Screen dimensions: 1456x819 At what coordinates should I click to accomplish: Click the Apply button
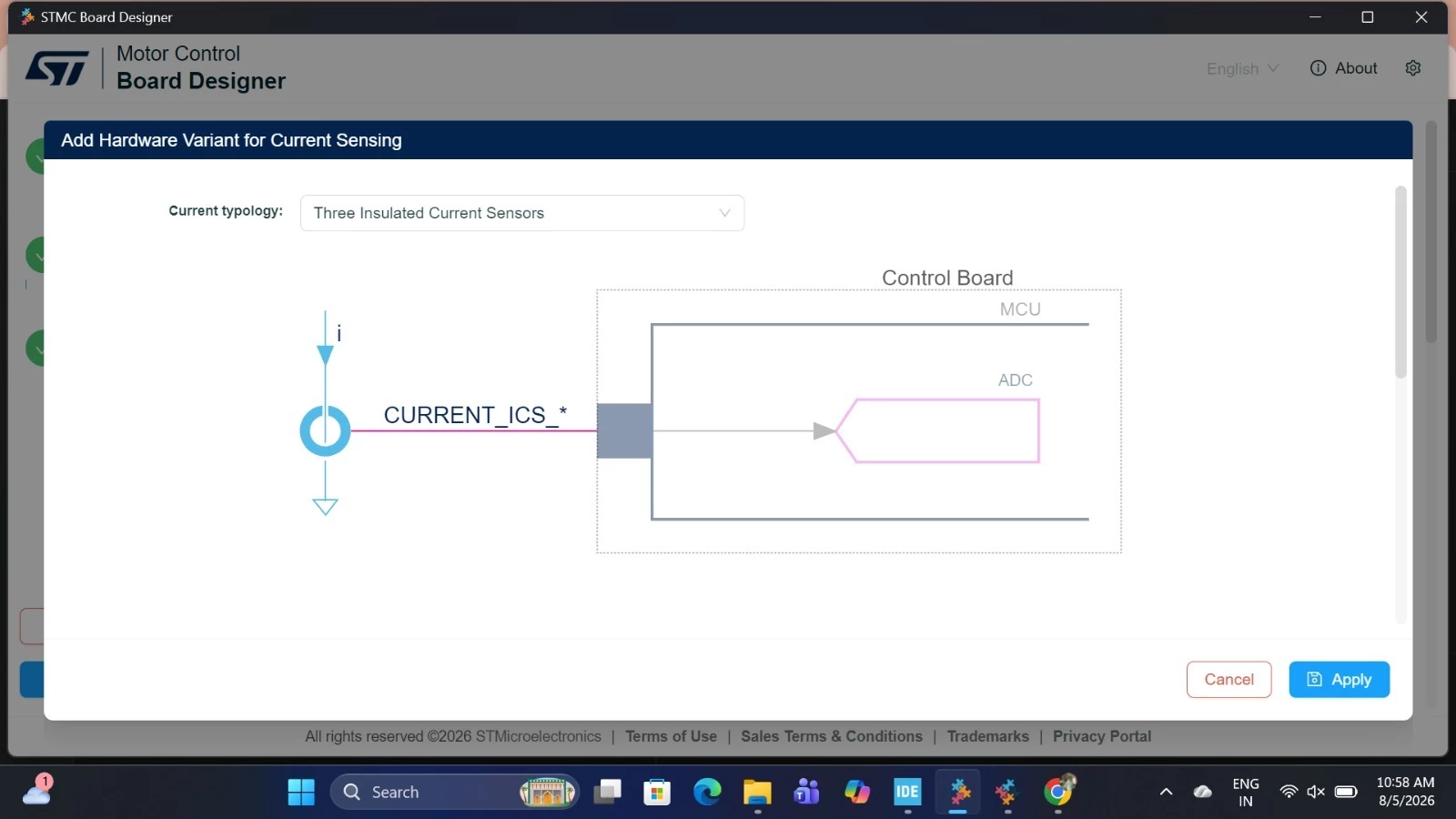pyautogui.click(x=1339, y=680)
